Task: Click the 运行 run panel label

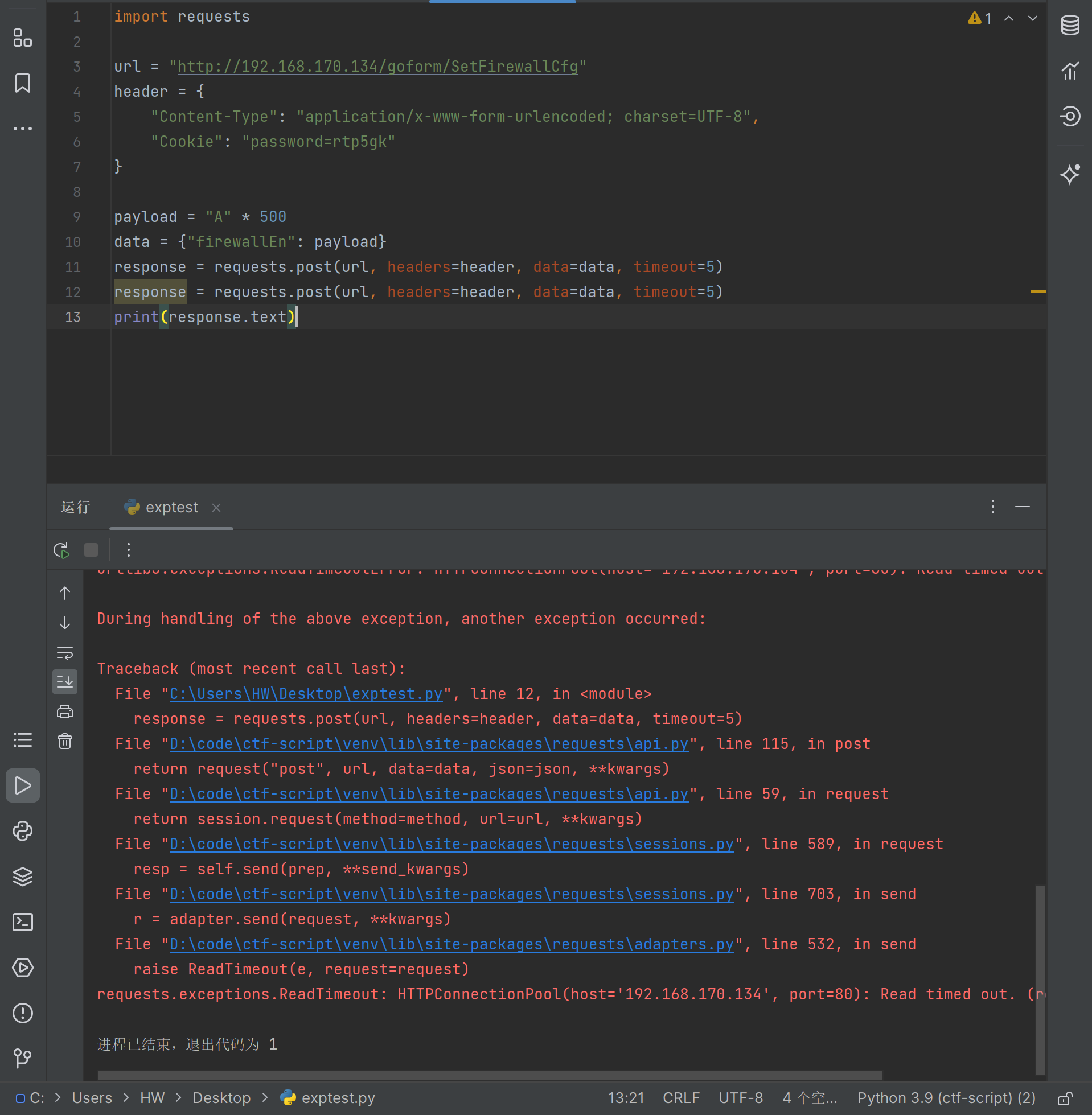Action: click(76, 507)
